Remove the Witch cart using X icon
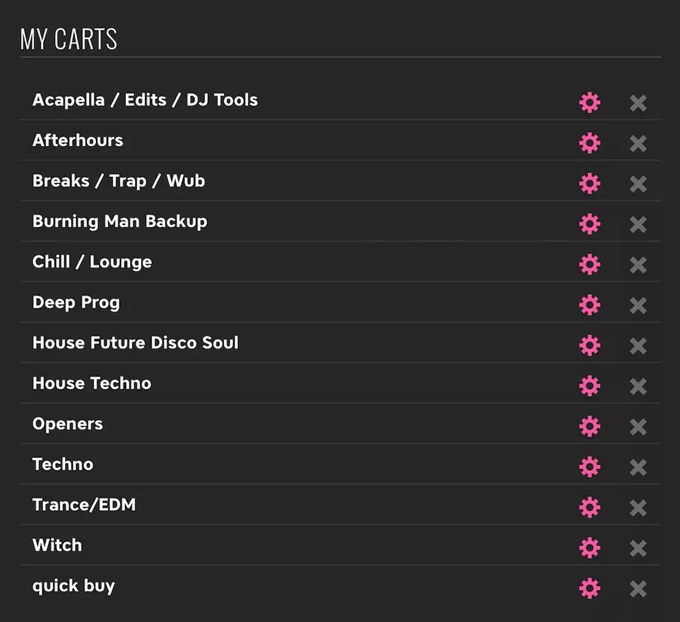This screenshot has height=622, width=680. point(638,548)
